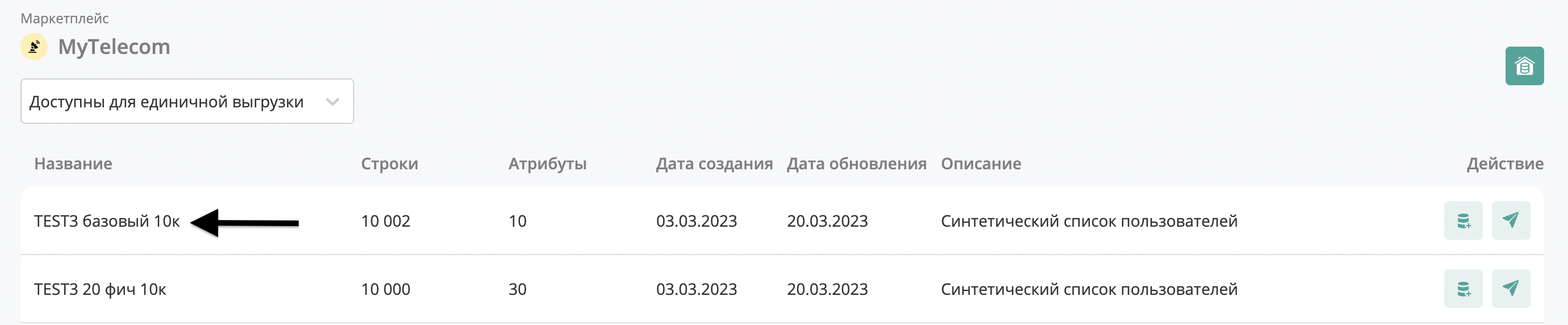Sort by the Дата обновления column header
The image size is (1568, 325).
[857, 164]
